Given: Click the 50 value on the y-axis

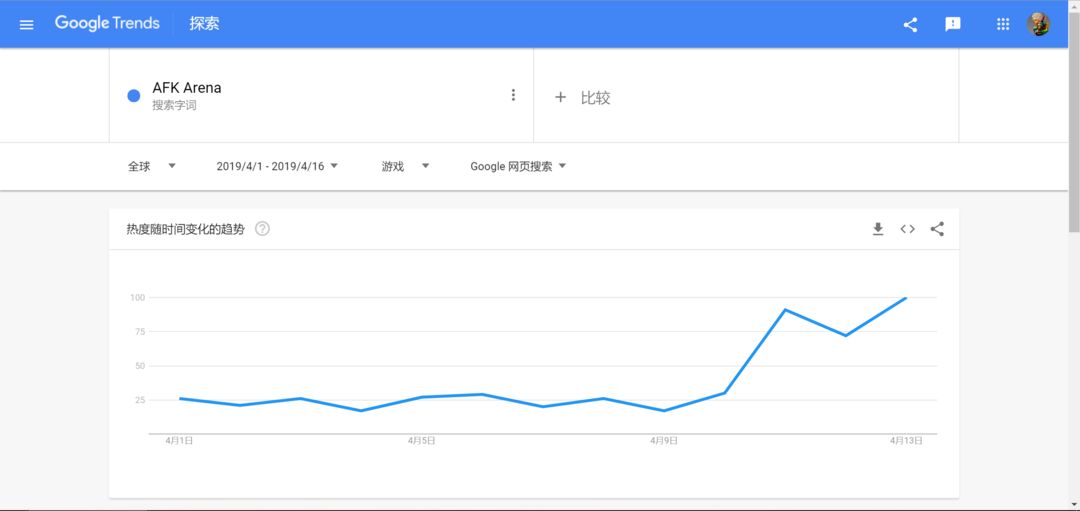Looking at the screenshot, I should (x=140, y=366).
